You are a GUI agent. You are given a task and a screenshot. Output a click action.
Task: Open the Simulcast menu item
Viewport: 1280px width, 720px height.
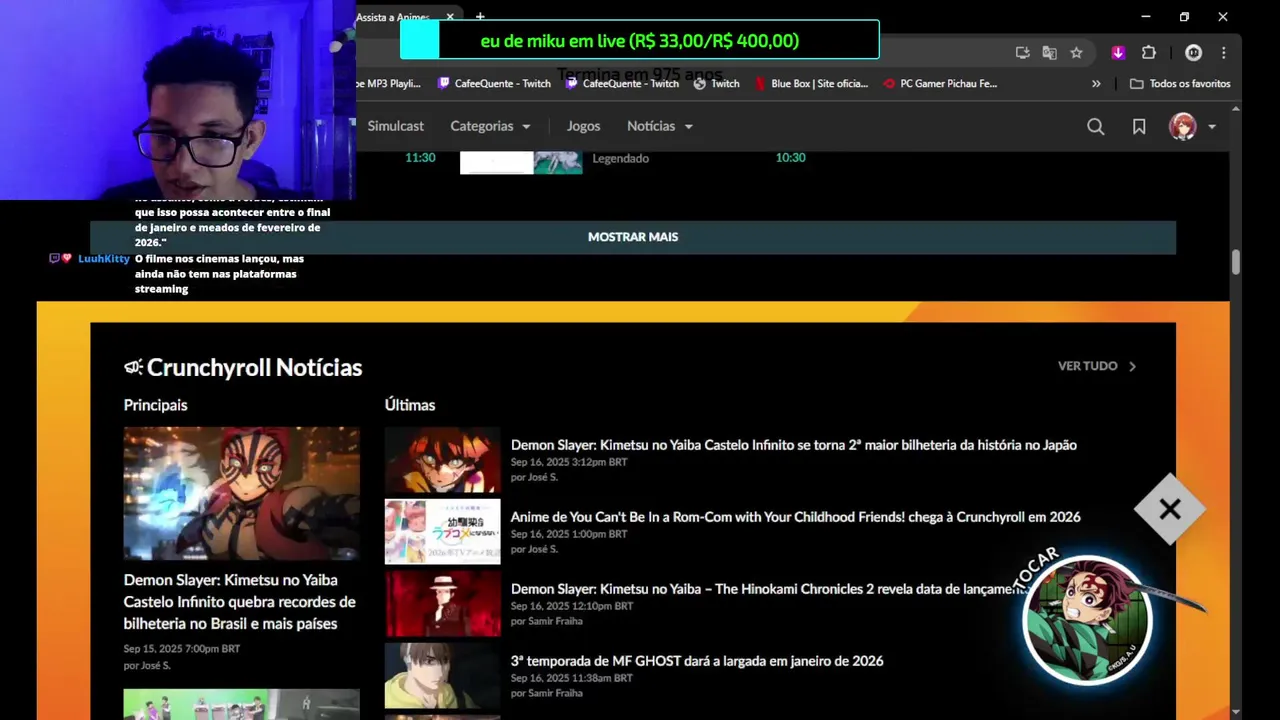pos(395,126)
